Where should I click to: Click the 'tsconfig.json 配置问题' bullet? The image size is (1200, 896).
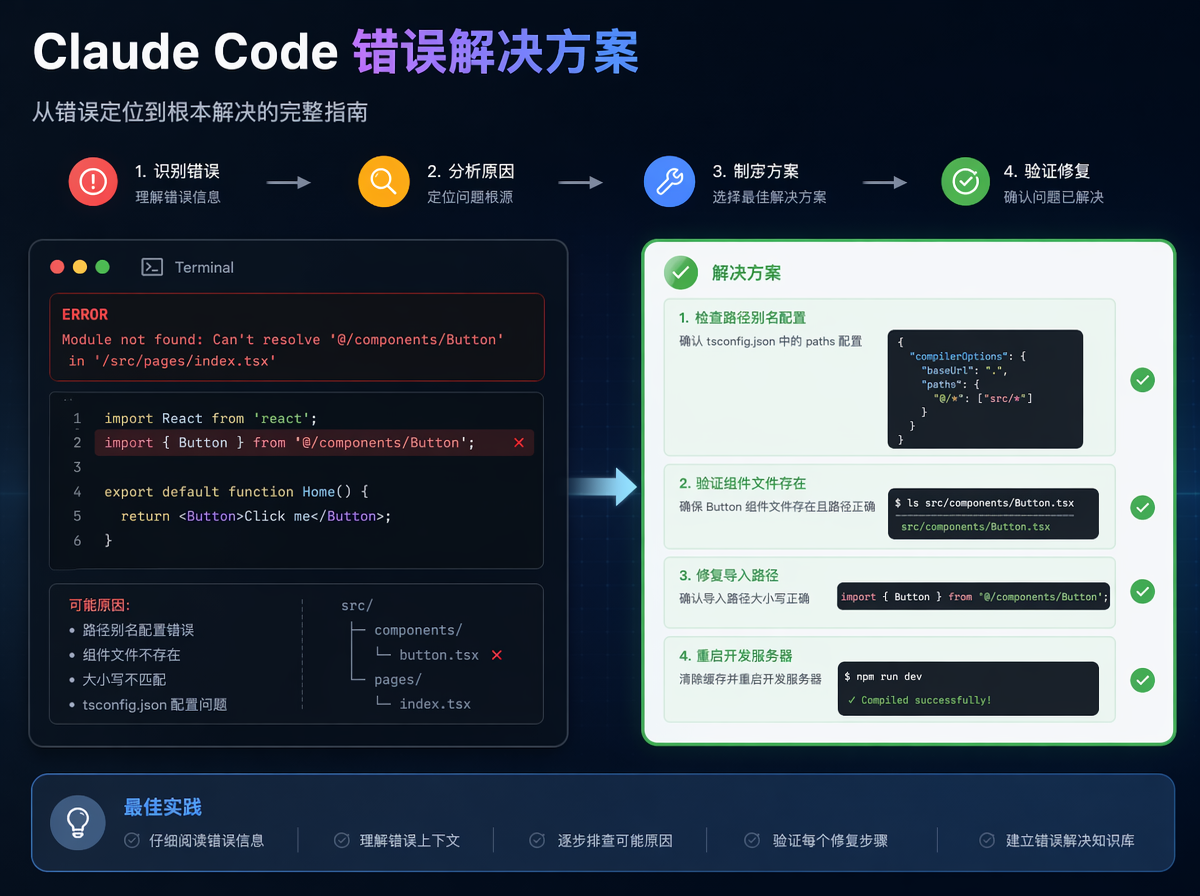pos(155,704)
